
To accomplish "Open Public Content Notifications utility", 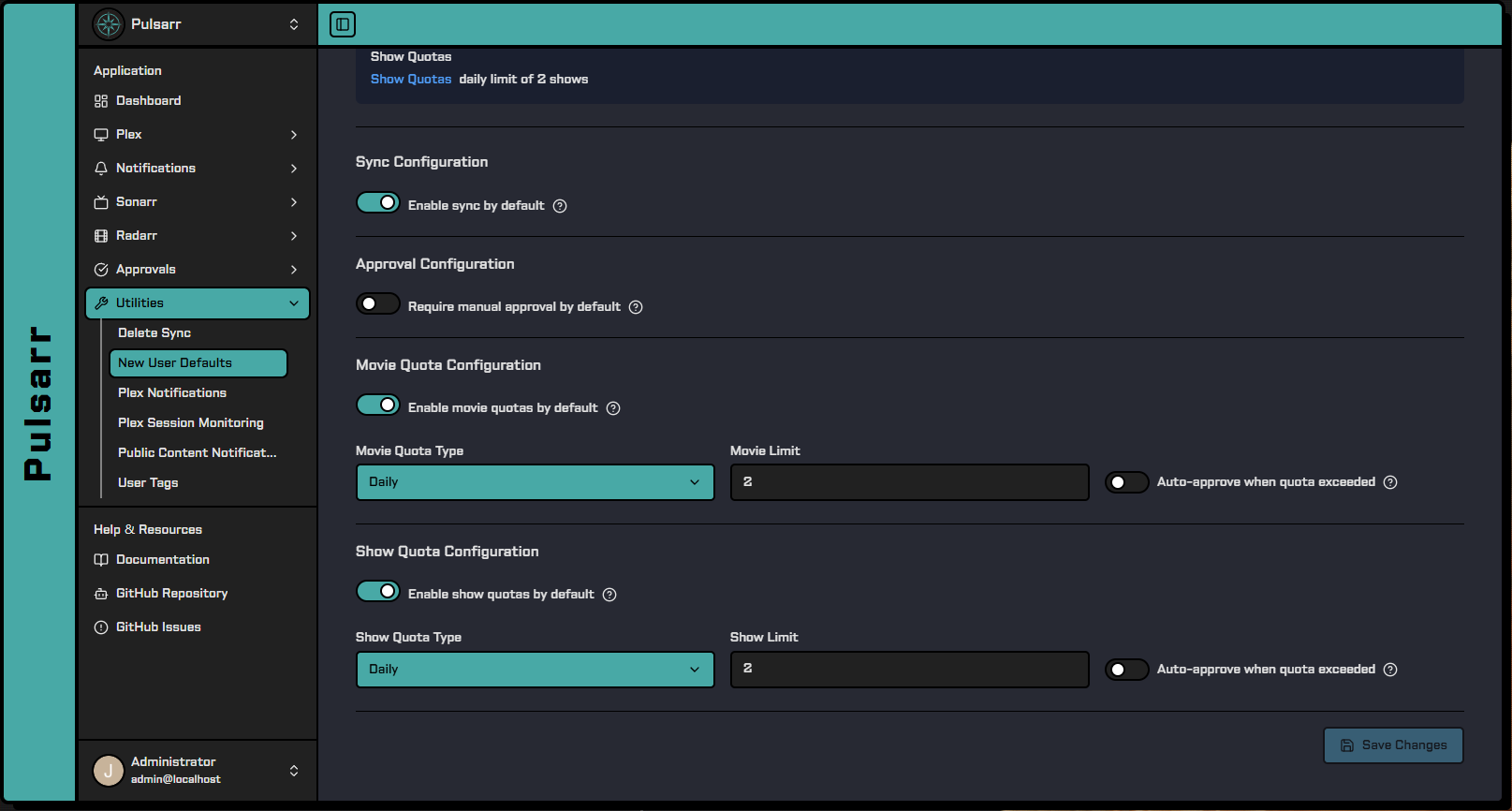I will (x=198, y=453).
